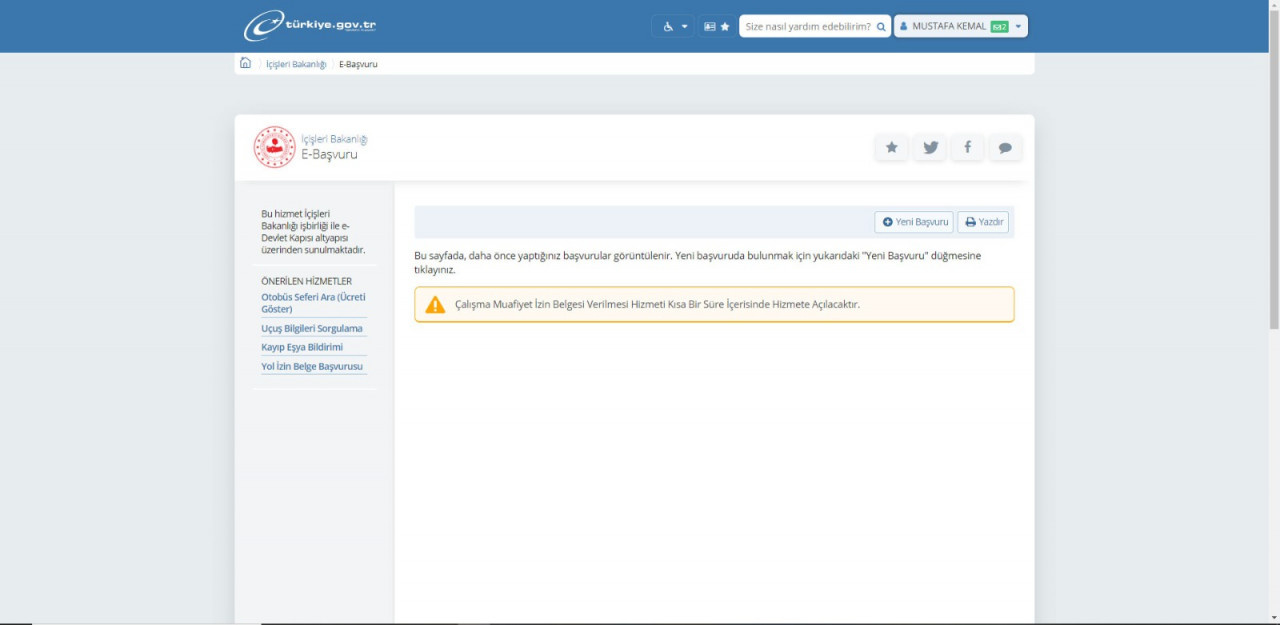Open Uçuş Bilgileri Sorgulama link
1280x625 pixels.
coord(311,328)
